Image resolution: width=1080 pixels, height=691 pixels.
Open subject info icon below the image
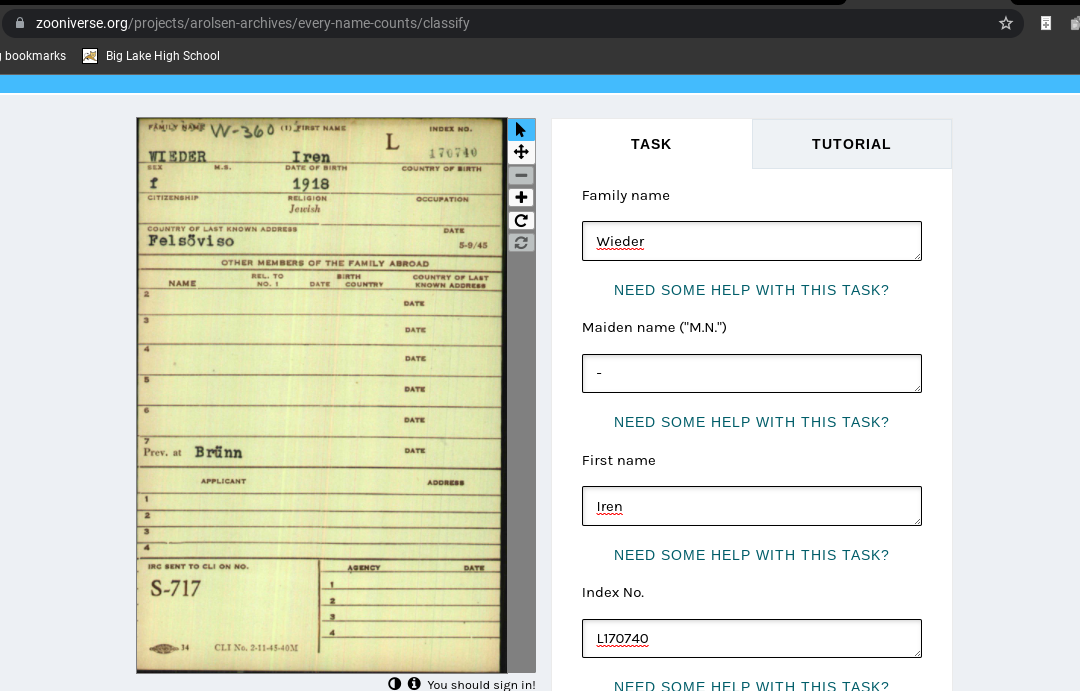[x=414, y=683]
